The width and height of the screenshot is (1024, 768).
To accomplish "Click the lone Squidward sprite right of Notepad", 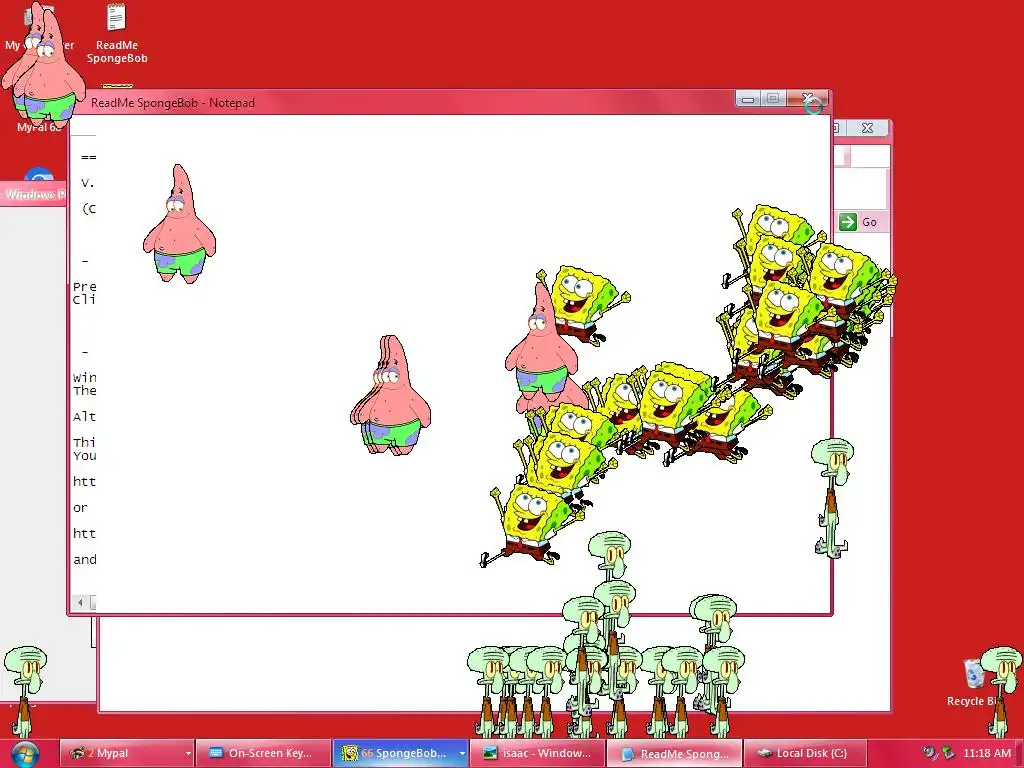I will pyautogui.click(x=832, y=498).
